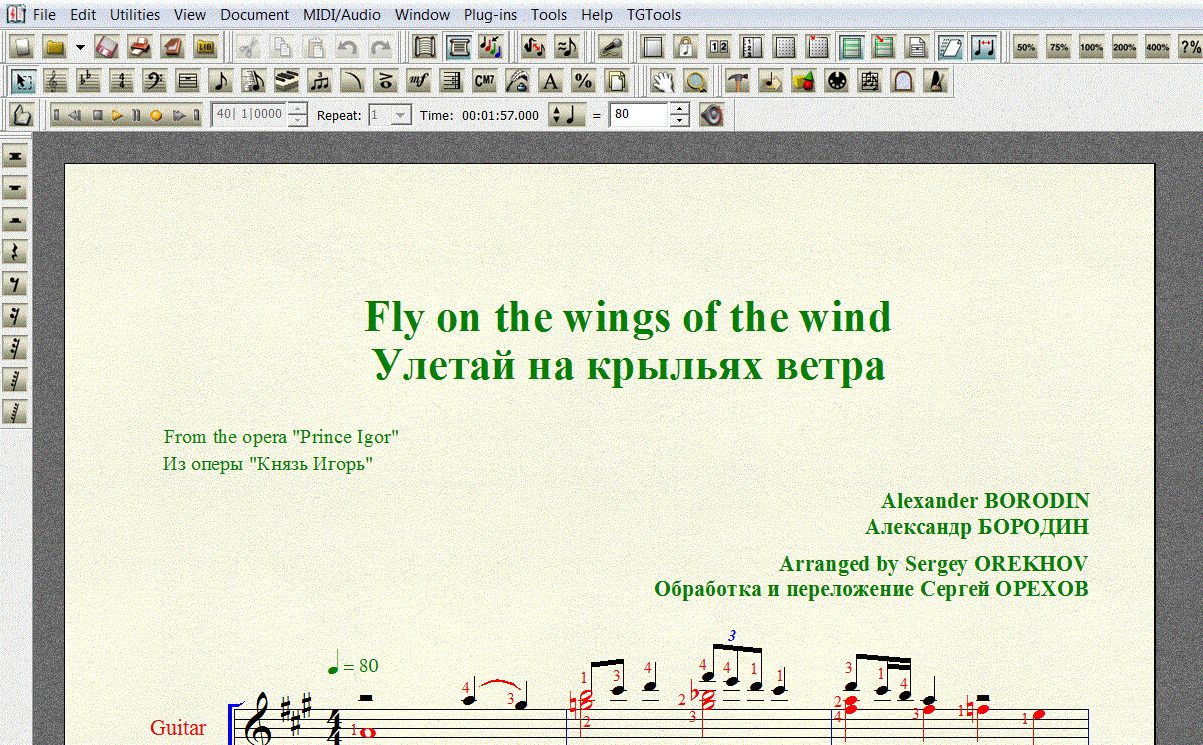Select the Key Signature tool
This screenshot has width=1203, height=745.
90,81
